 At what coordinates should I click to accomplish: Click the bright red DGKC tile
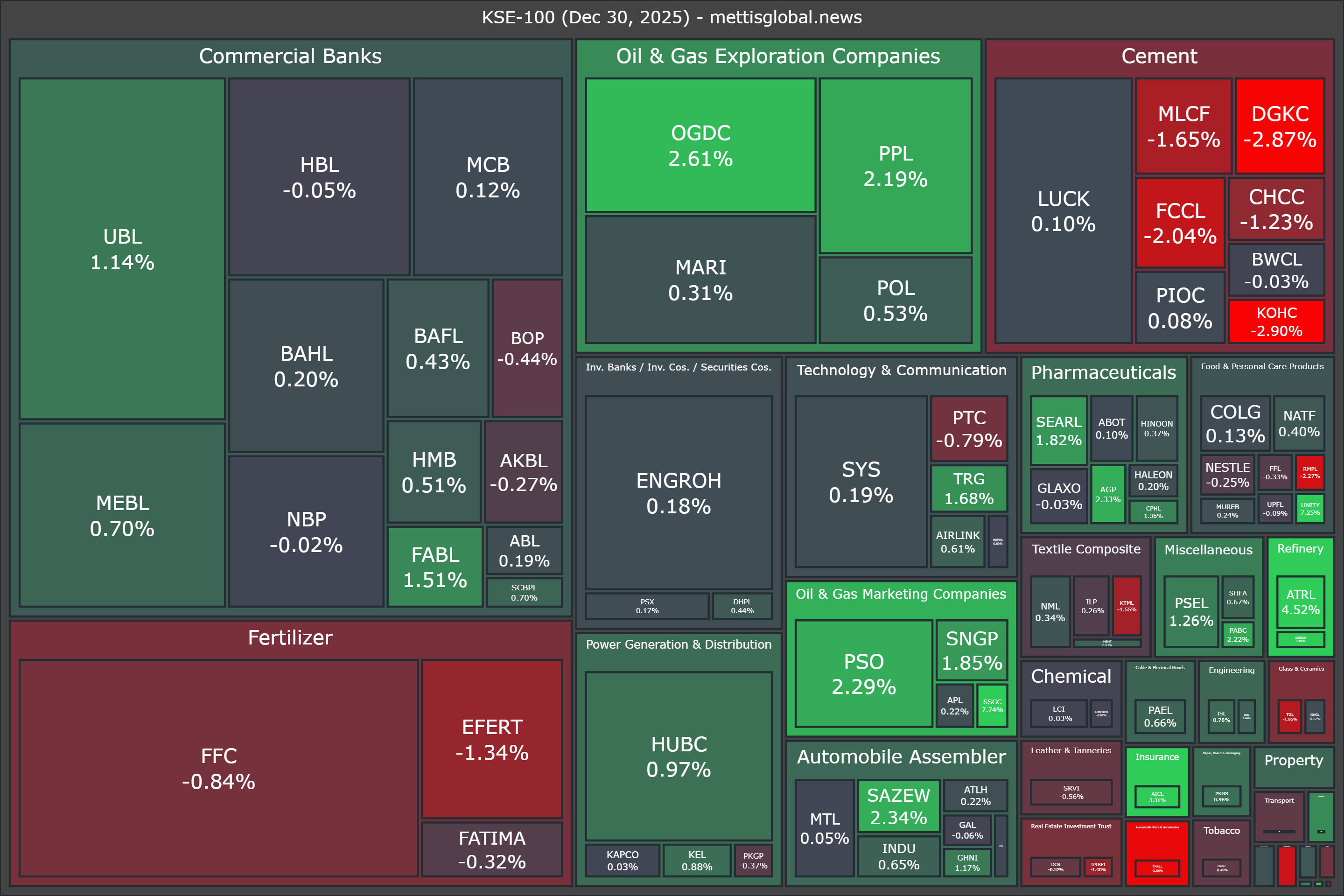point(1280,126)
